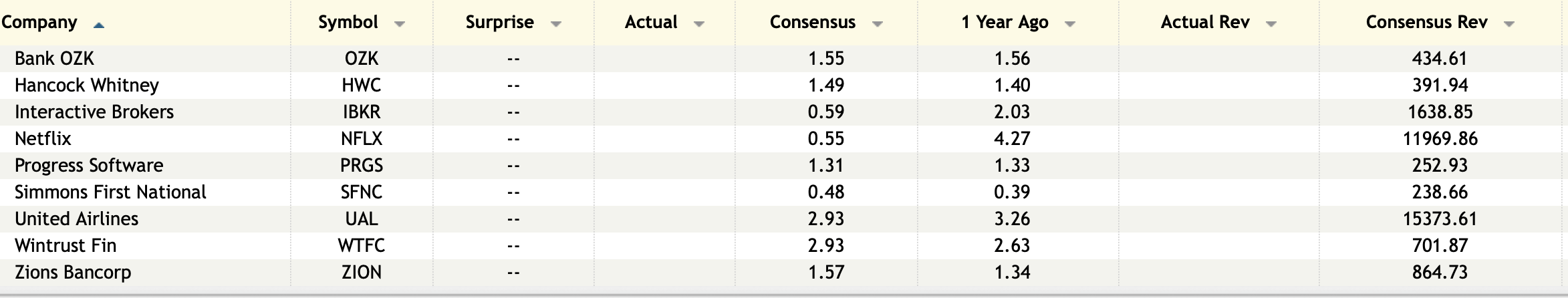Click the Consensus Rev sort arrow
Viewport: 1568px width, 298px height.
pos(1509,24)
